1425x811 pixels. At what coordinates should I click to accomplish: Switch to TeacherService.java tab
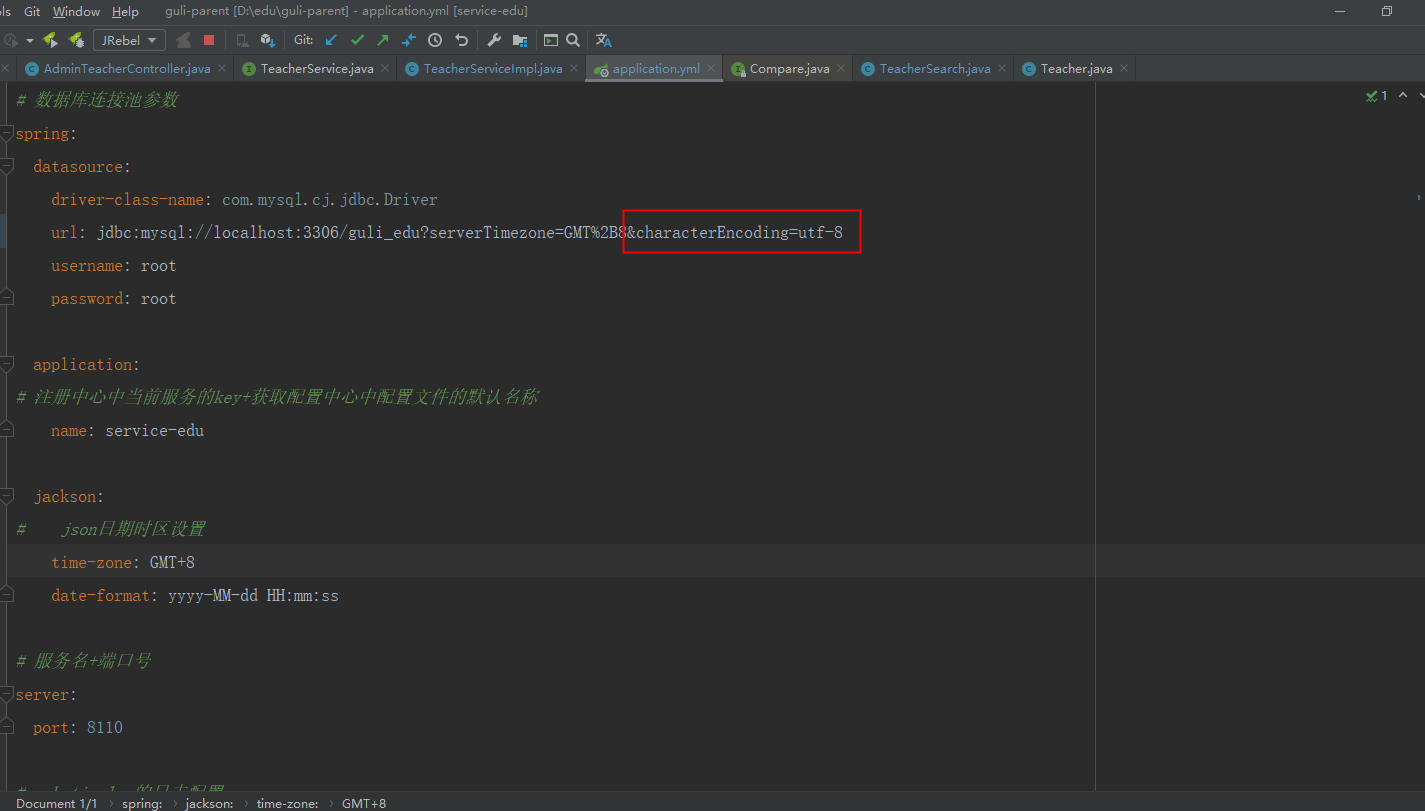click(316, 69)
